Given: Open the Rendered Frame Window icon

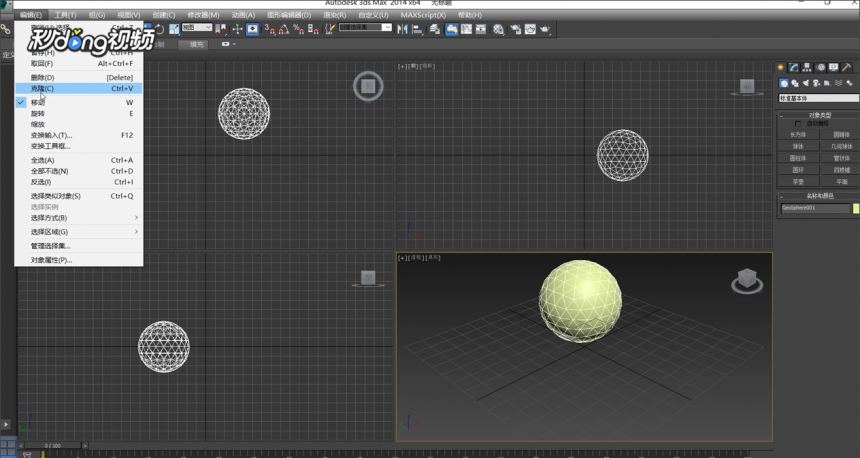Looking at the screenshot, I should pyautogui.click(x=530, y=29).
